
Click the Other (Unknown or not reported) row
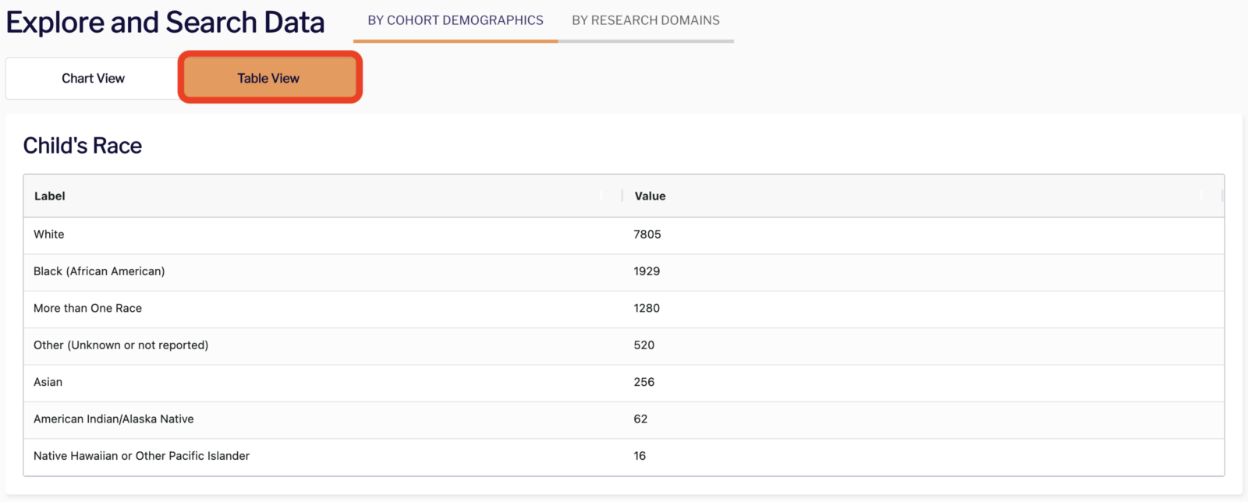(x=624, y=346)
